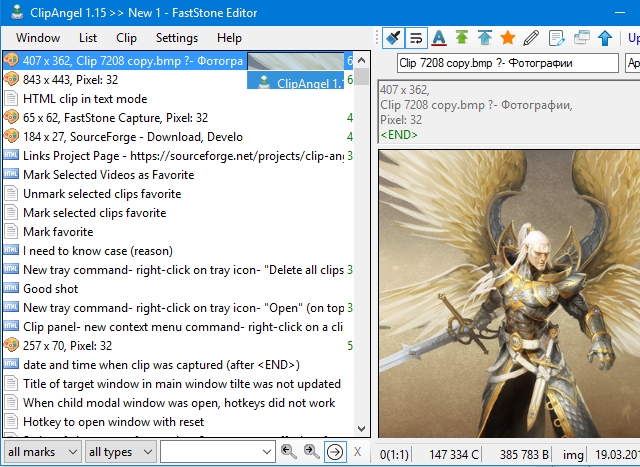This screenshot has height=467, width=640.
Task: Open the List menu
Action: pyautogui.click(x=88, y=38)
